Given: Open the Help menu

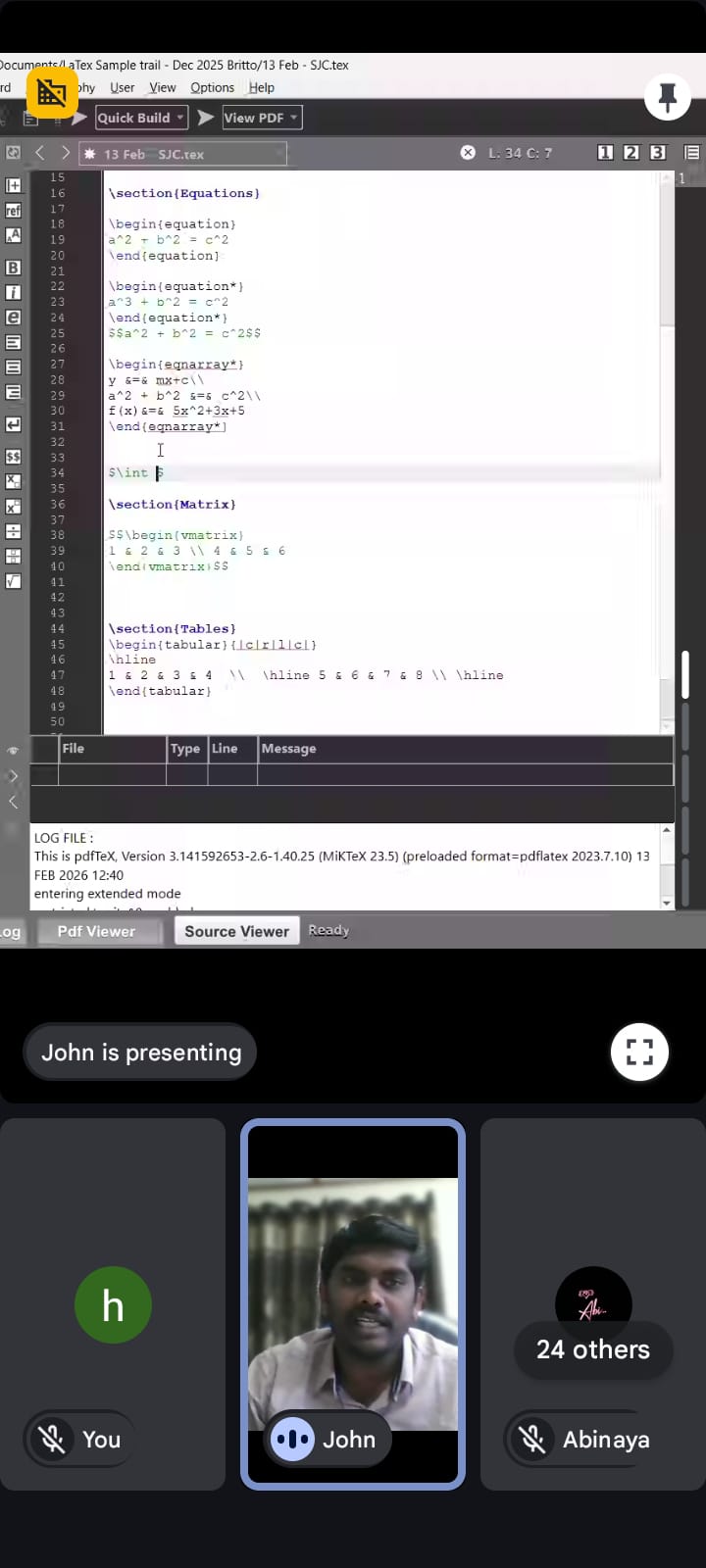Looking at the screenshot, I should click(261, 87).
